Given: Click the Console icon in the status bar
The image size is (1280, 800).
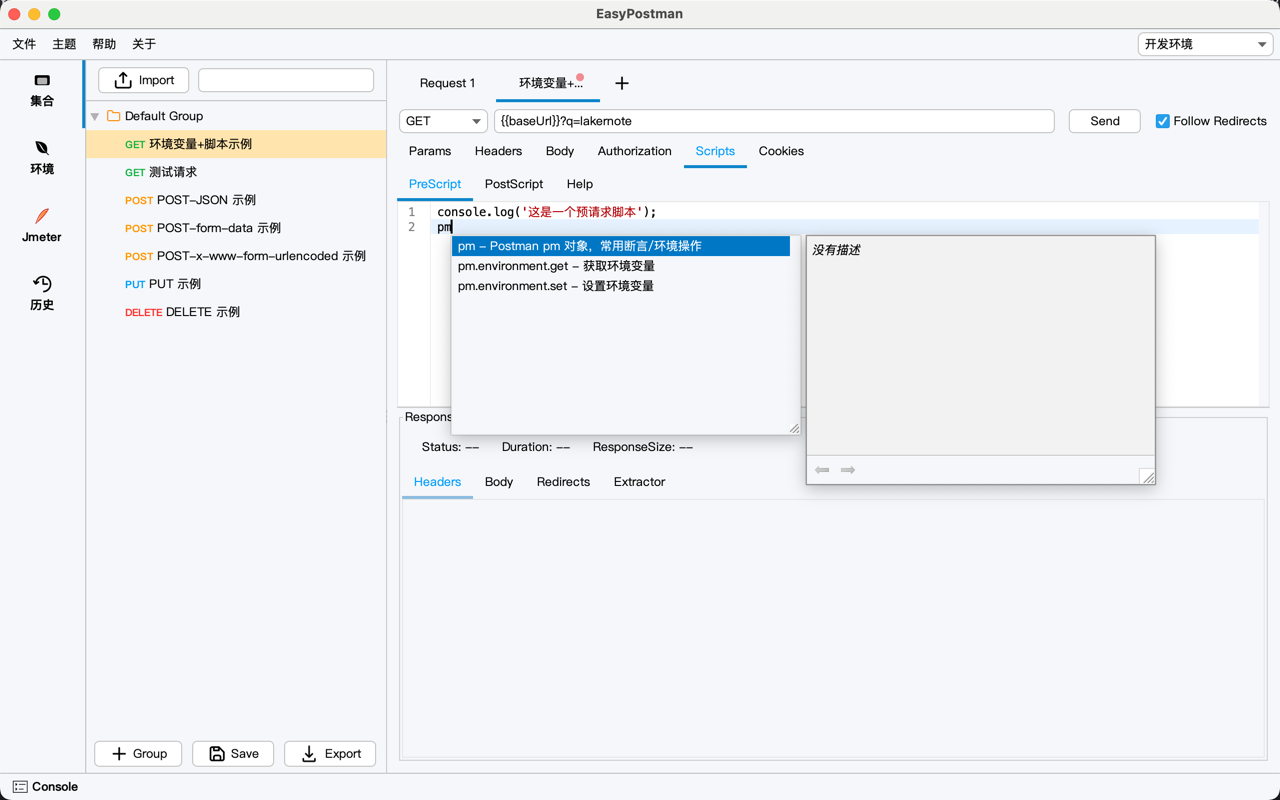Looking at the screenshot, I should coord(20,787).
